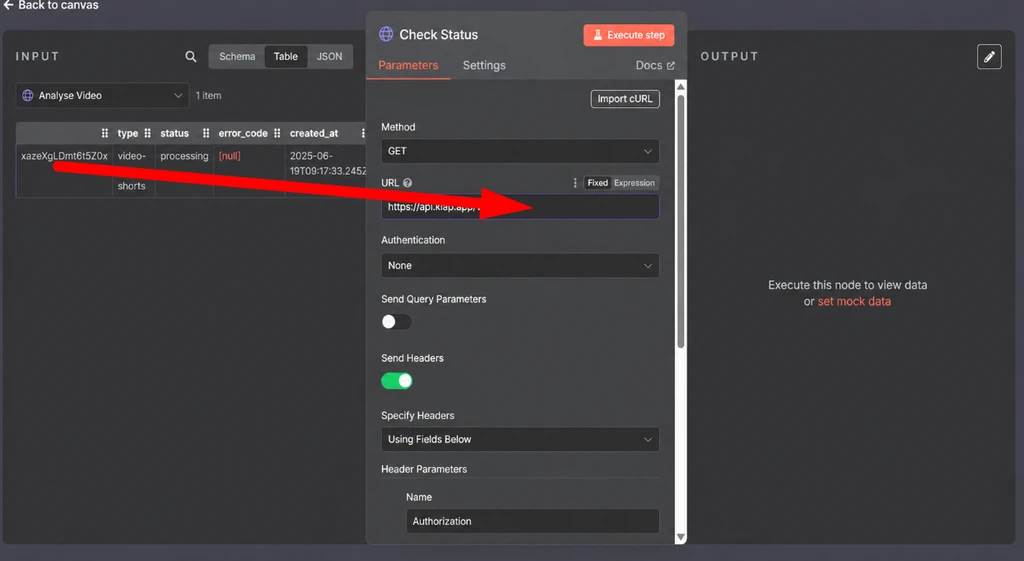Screen dimensions: 1024x561
Task: Open the Docs external link
Action: point(655,65)
